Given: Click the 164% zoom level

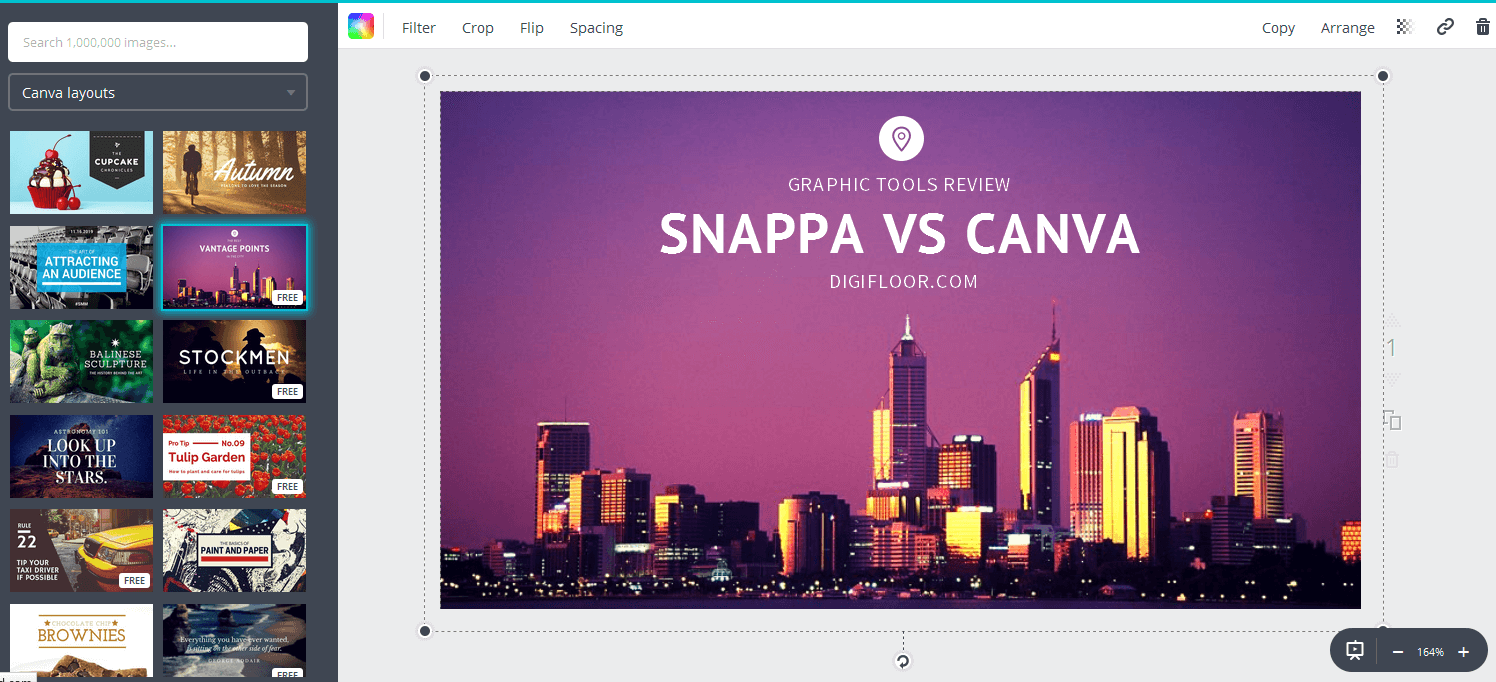Looking at the screenshot, I should (1430, 652).
